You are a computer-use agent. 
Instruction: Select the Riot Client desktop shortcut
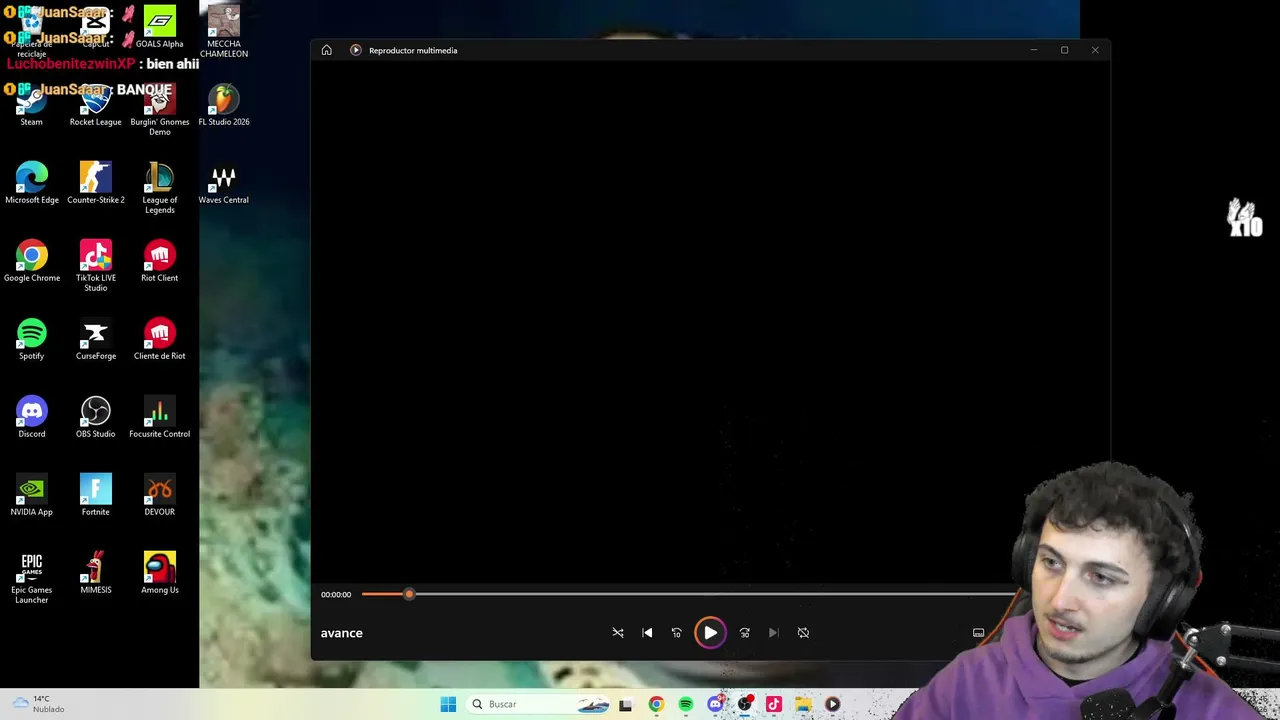coord(160,261)
